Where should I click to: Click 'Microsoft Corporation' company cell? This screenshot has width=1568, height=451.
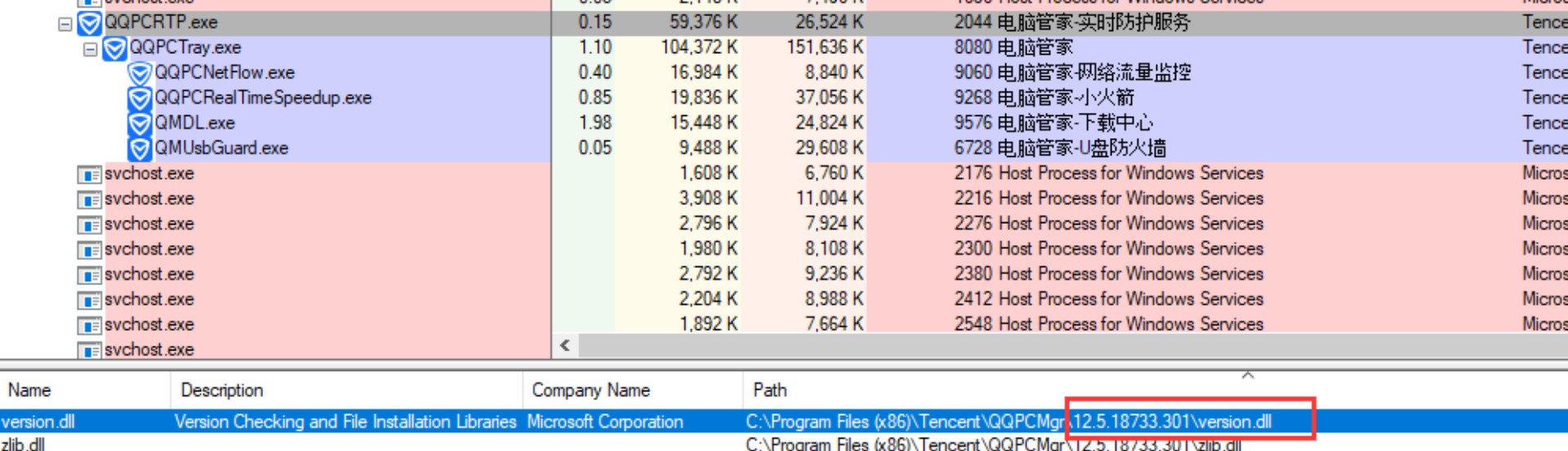(605, 422)
